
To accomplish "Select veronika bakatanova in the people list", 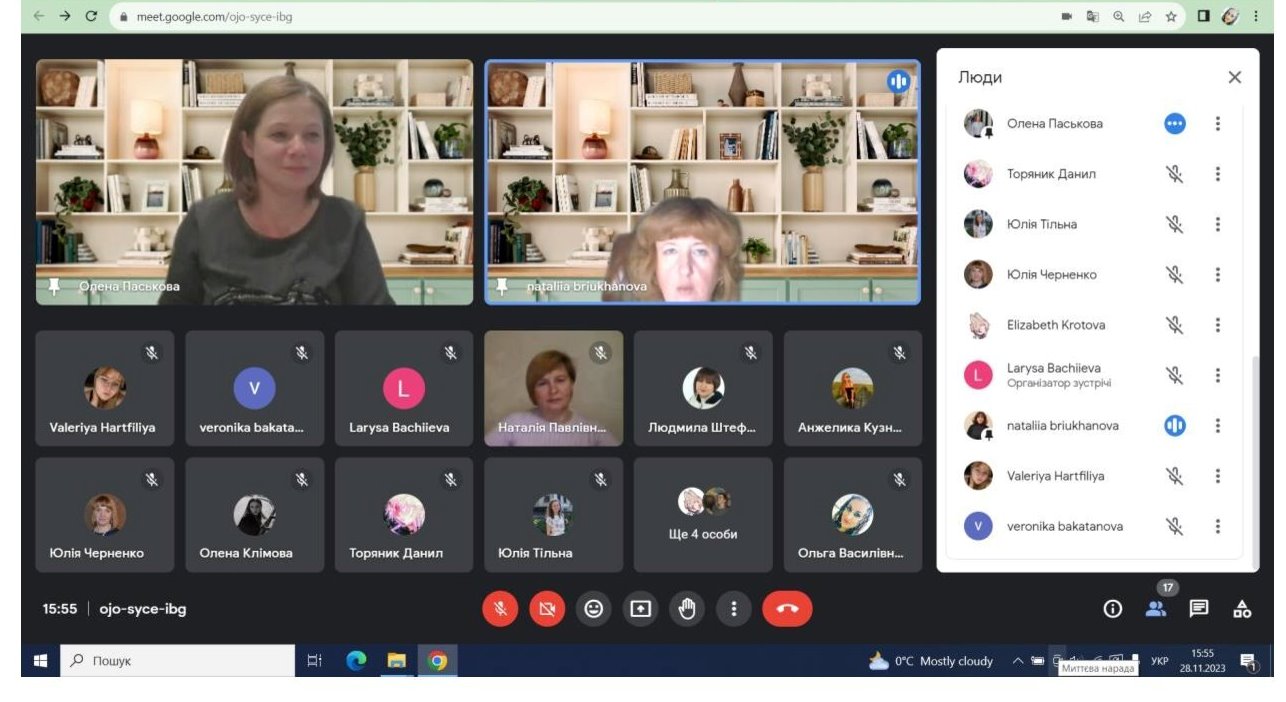I will click(1064, 526).
